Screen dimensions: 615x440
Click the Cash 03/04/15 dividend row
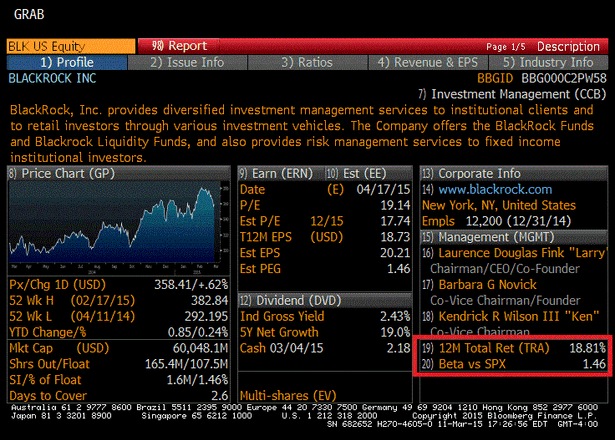pyautogui.click(x=325, y=348)
